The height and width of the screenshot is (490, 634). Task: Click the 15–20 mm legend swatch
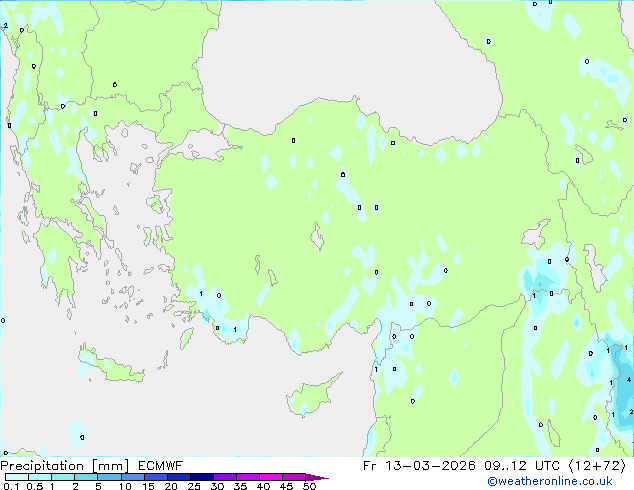click(155, 477)
